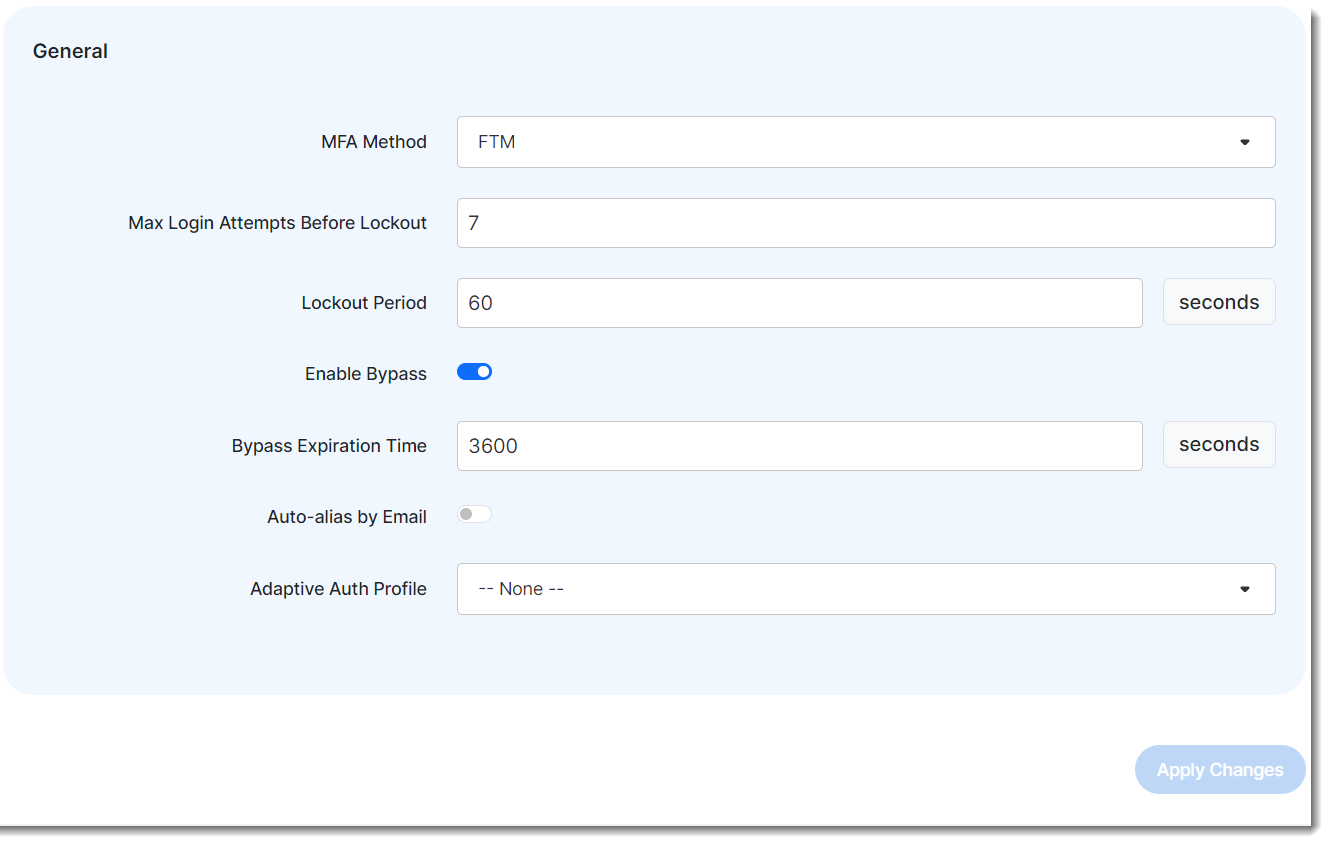Click the seconds unit next to Bypass Expiration Time
The width and height of the screenshot is (1330, 843).
click(1219, 444)
